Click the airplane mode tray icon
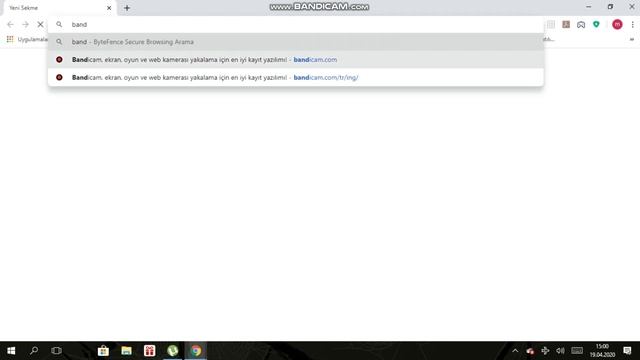This screenshot has width=640, height=360. click(545, 351)
